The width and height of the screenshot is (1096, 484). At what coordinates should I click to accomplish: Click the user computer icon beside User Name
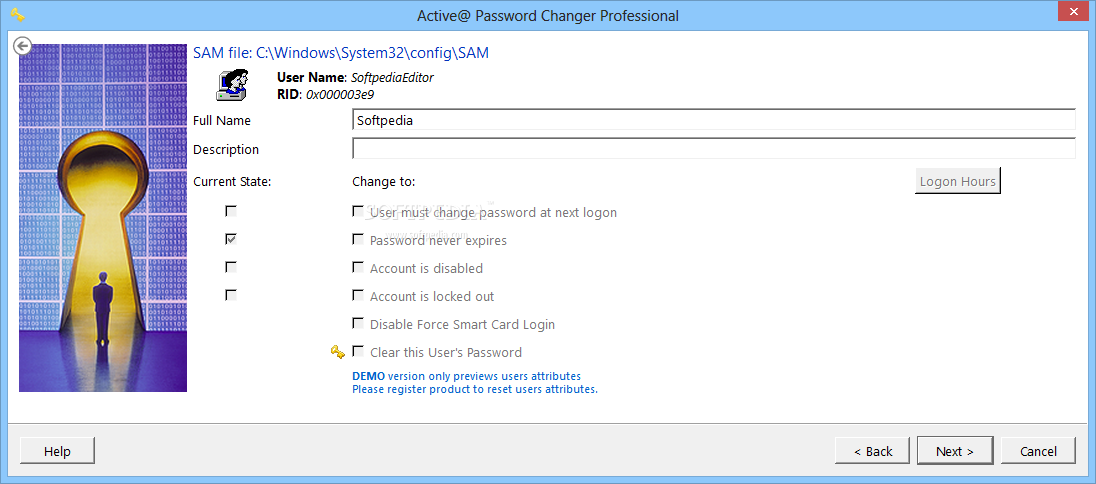(233, 85)
